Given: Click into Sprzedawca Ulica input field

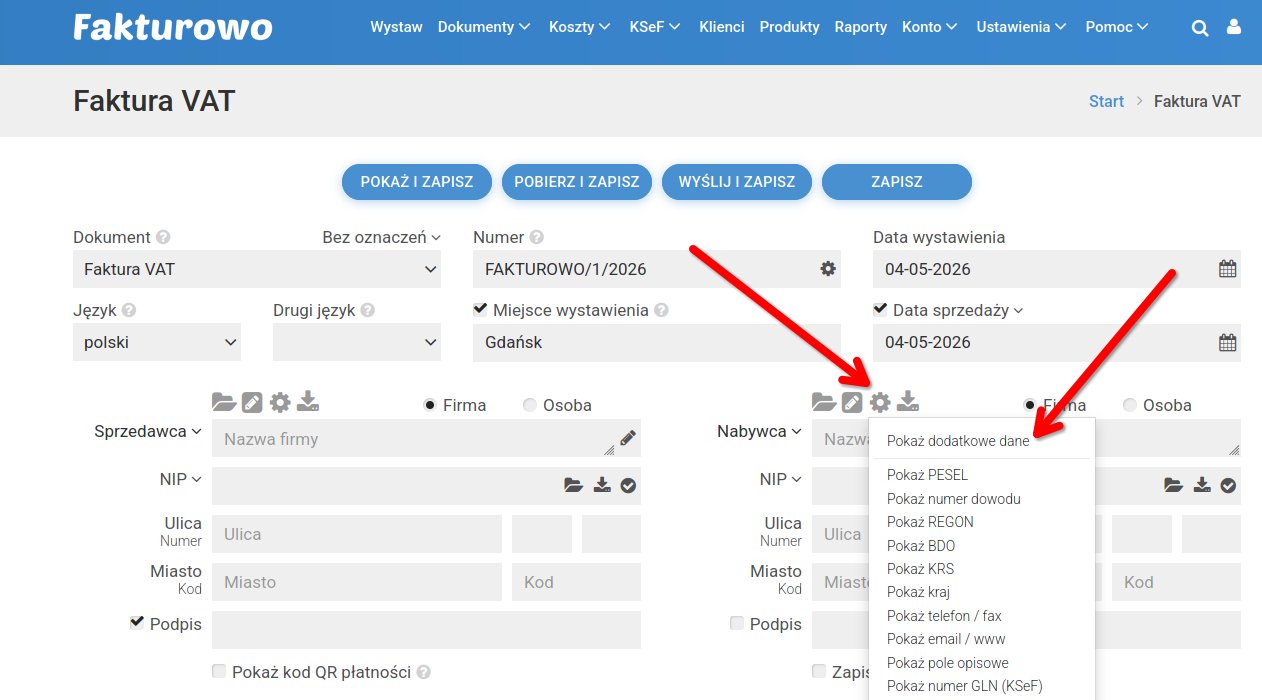Looking at the screenshot, I should point(357,534).
